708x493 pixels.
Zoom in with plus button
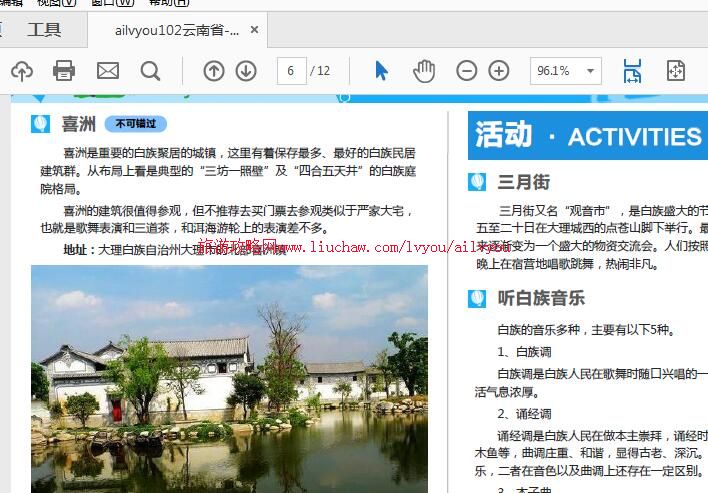click(x=499, y=70)
